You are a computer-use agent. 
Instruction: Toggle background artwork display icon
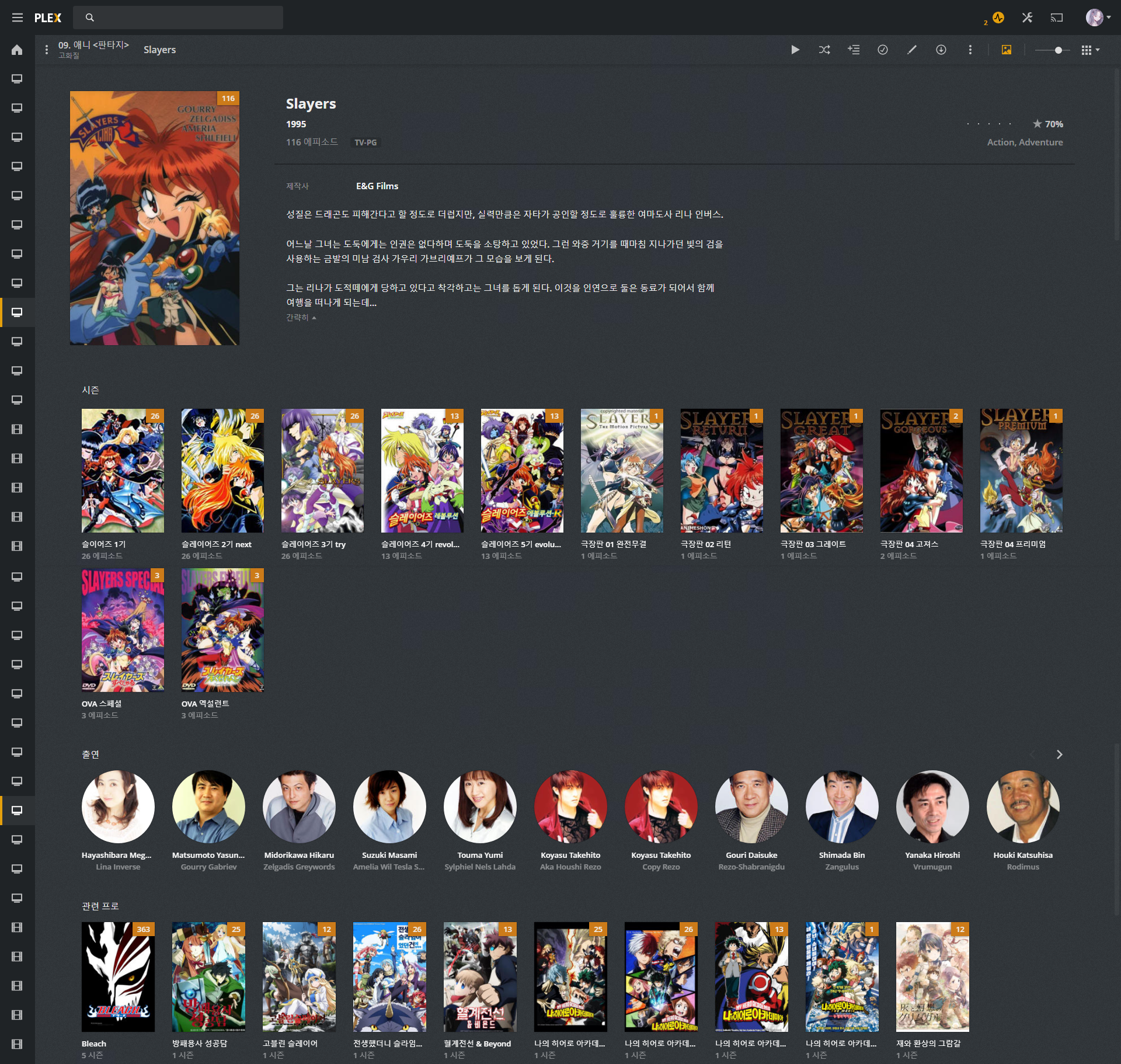tap(1007, 50)
